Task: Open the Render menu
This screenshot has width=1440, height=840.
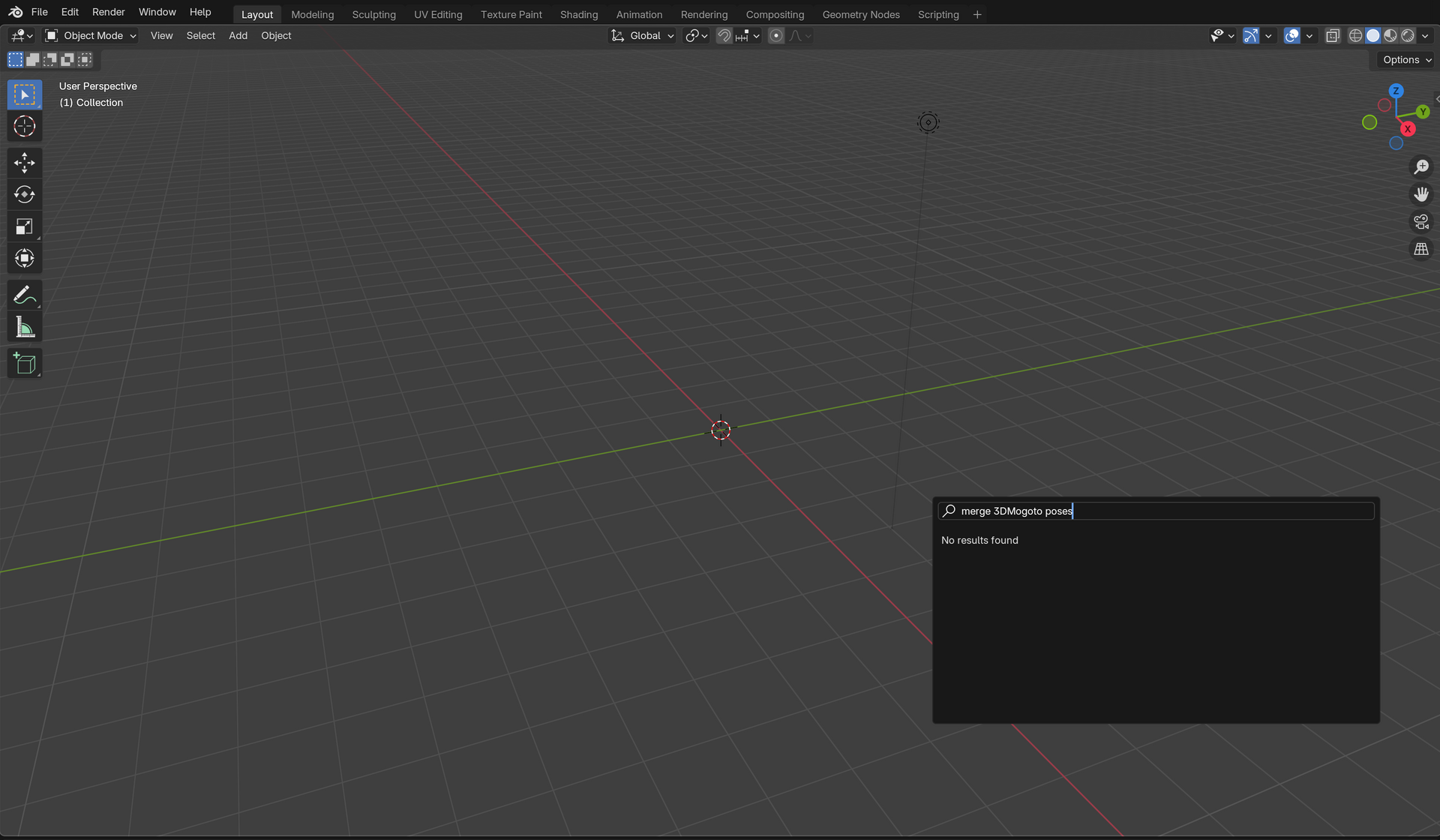Action: (109, 12)
